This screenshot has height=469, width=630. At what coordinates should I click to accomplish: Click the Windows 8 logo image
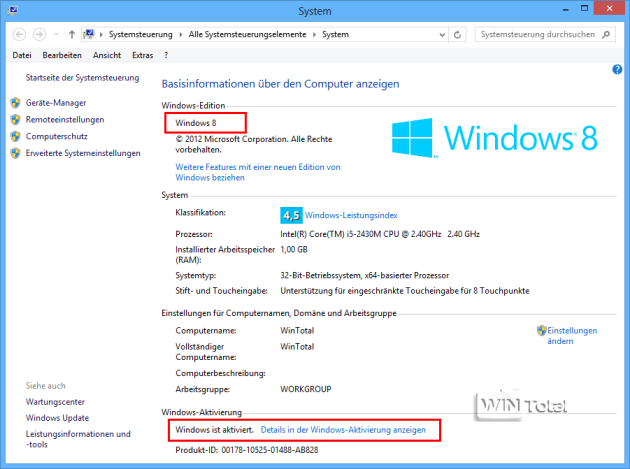pos(495,137)
